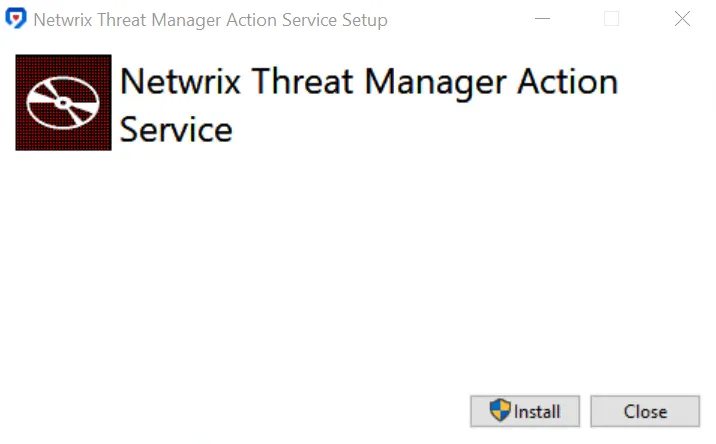Close the window with the X icon
This screenshot has width=716, height=444.
click(682, 19)
